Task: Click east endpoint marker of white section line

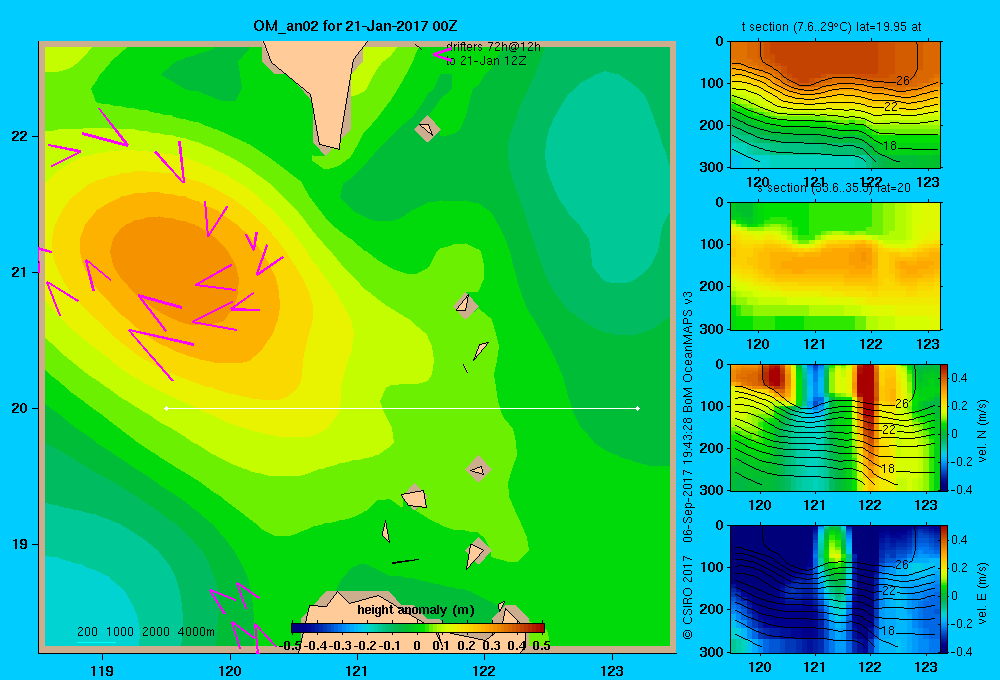Action: (638, 408)
